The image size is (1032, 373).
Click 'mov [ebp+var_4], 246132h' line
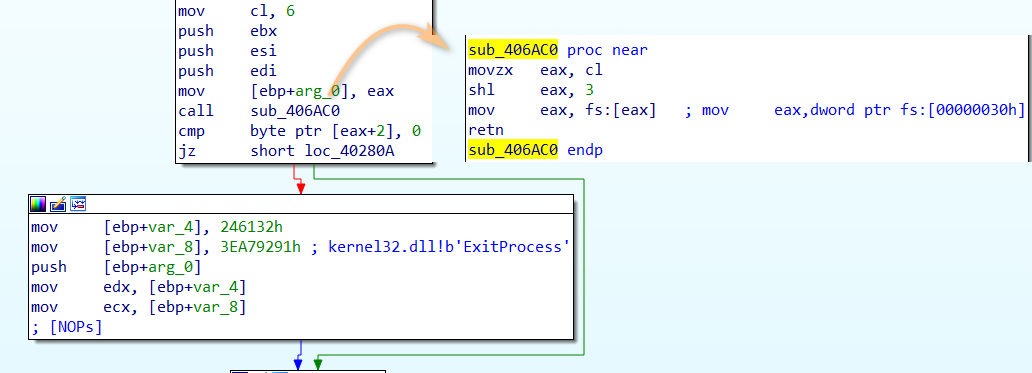point(157,228)
